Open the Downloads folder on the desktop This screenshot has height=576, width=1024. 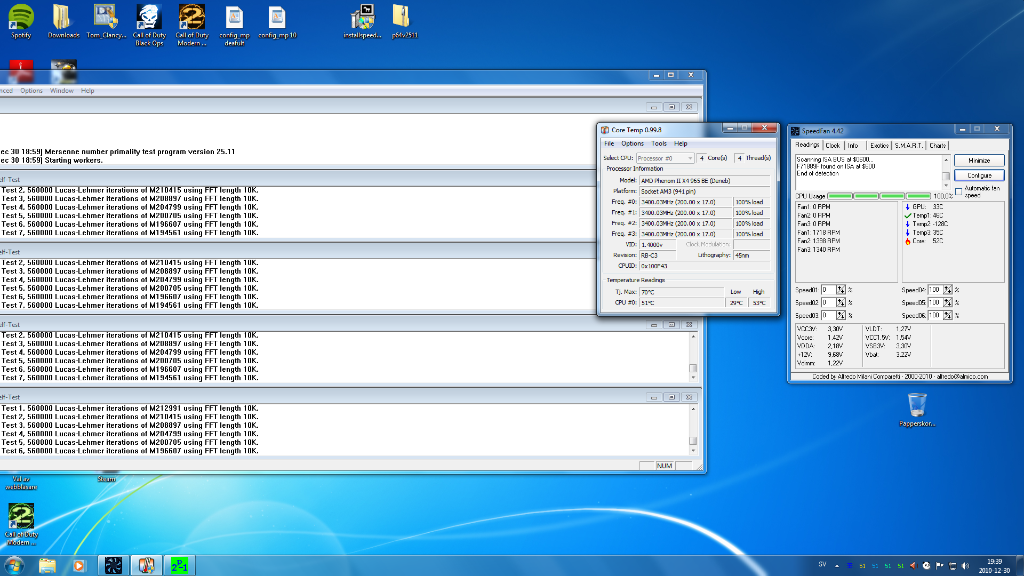tap(62, 18)
